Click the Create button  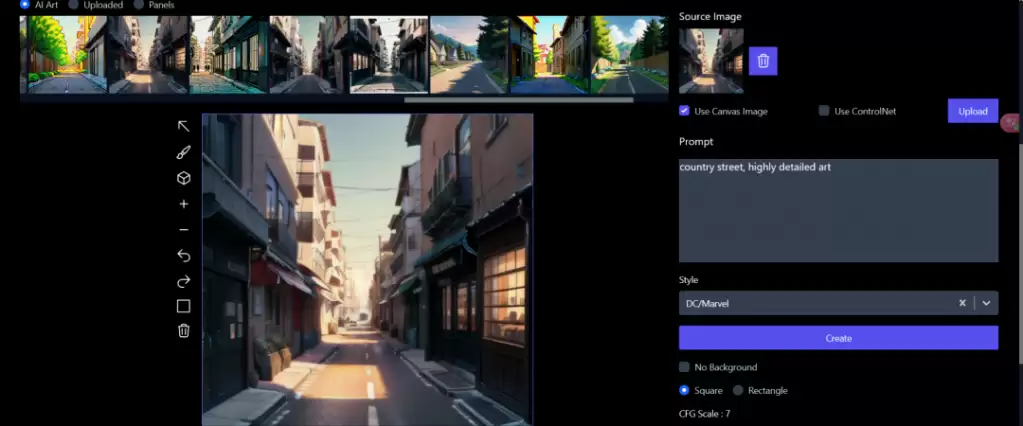click(838, 338)
